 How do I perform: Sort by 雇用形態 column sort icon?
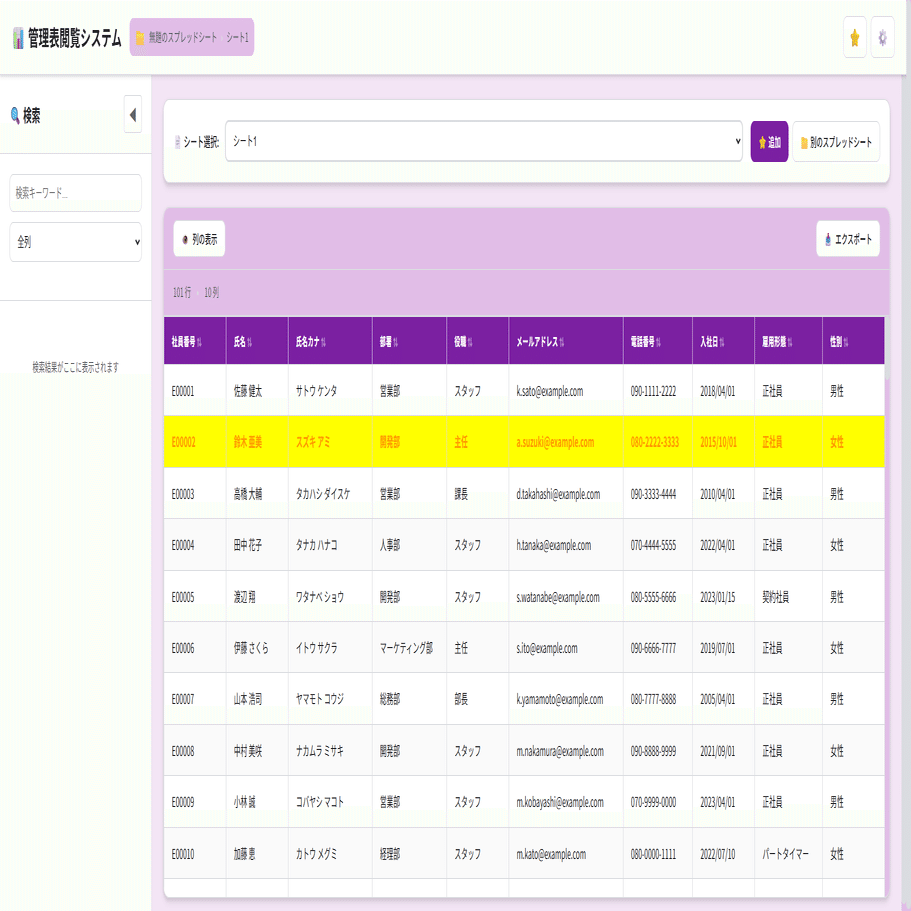pyautogui.click(x=790, y=342)
